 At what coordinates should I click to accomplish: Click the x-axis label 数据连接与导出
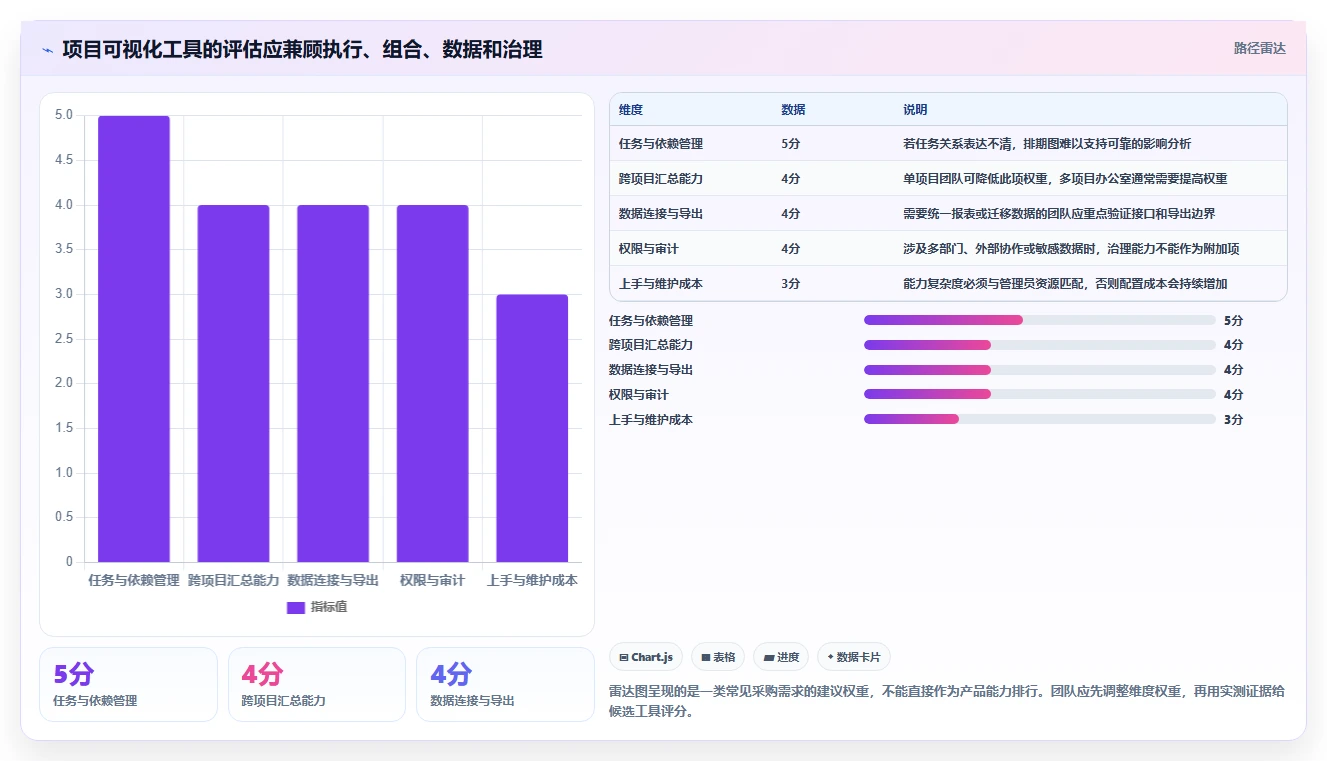pos(333,580)
